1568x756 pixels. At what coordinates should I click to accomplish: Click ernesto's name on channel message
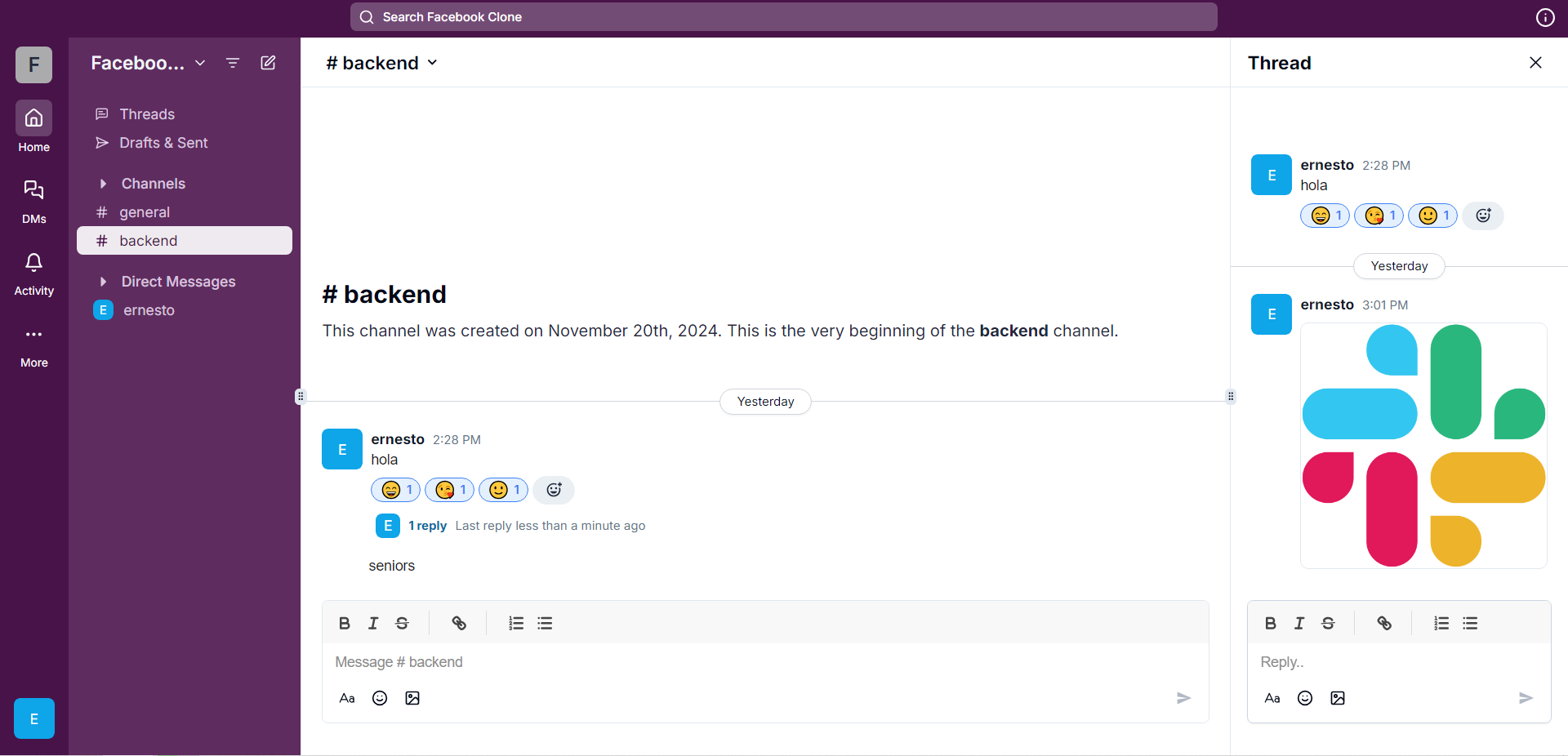398,439
